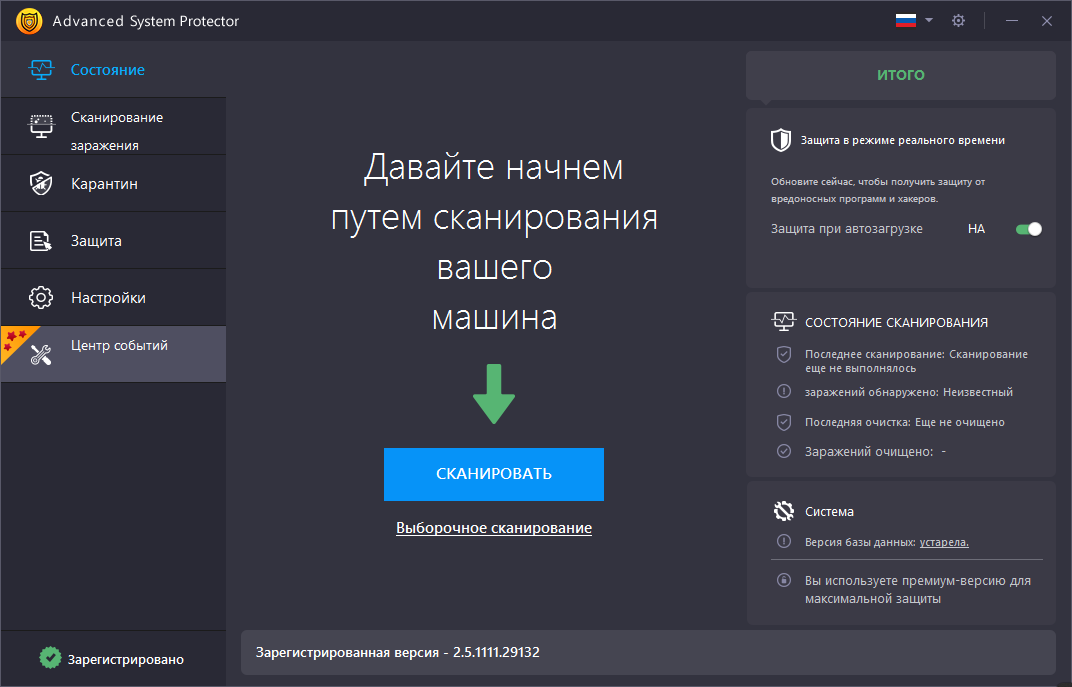The image size is (1072, 687).
Task: Select the ИТОГО tab
Action: pos(900,75)
